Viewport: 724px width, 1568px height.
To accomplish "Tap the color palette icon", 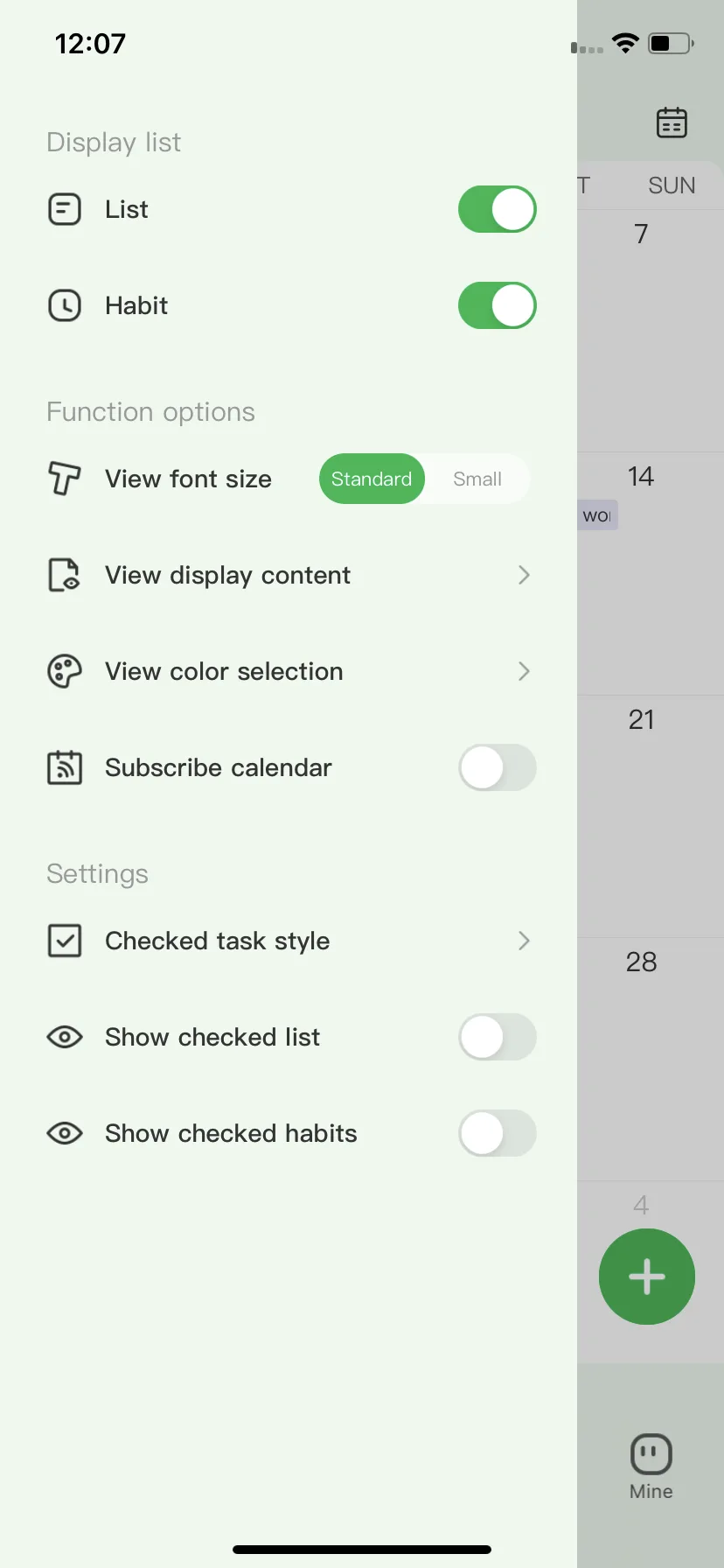I will click(x=65, y=671).
